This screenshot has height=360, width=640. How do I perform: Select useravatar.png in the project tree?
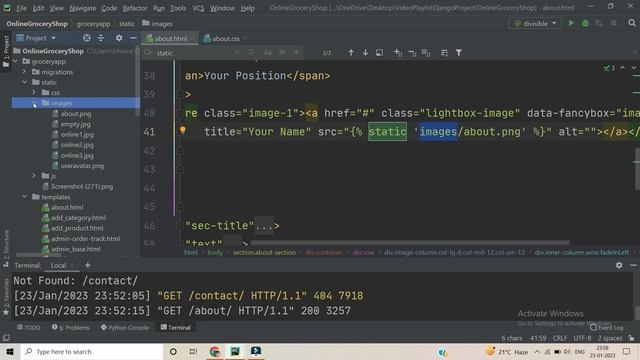(x=82, y=166)
